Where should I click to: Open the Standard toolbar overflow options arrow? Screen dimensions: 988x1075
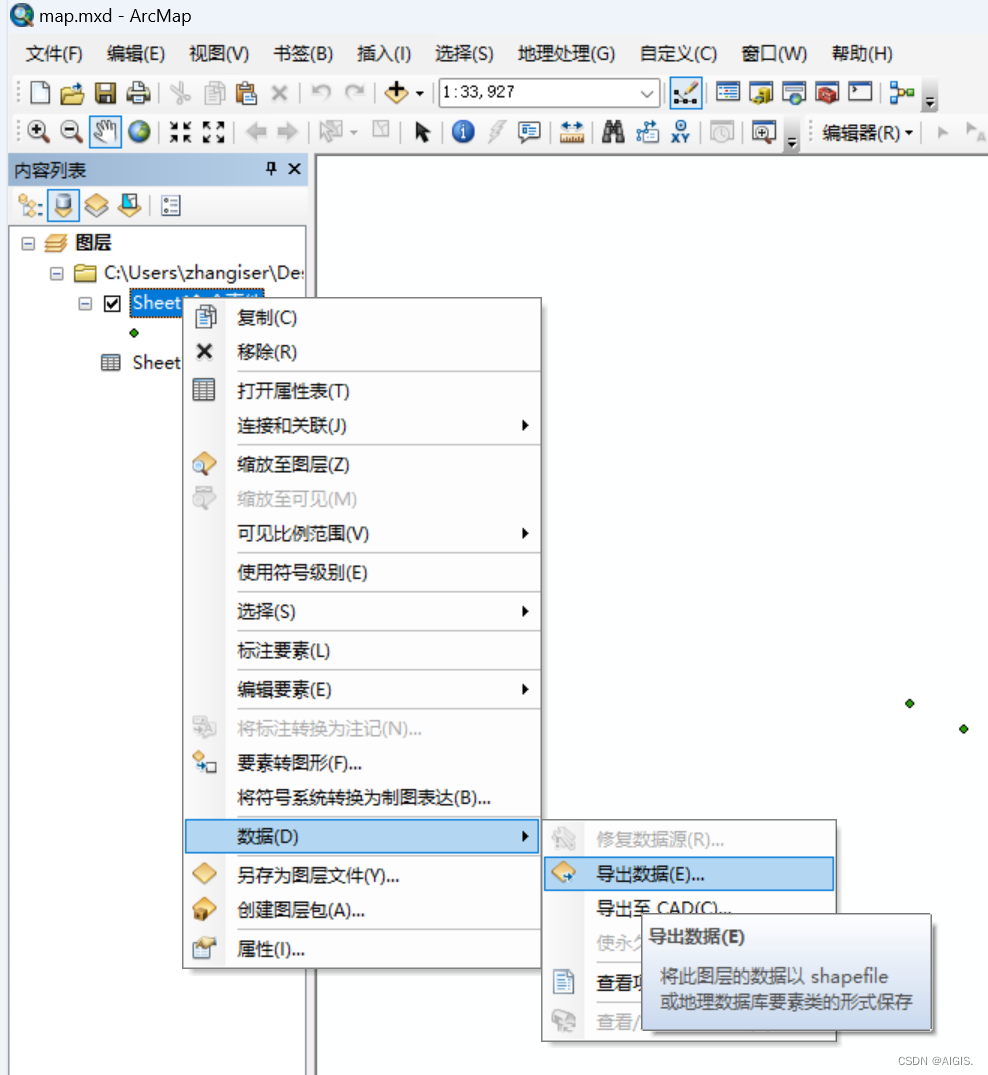(x=930, y=101)
